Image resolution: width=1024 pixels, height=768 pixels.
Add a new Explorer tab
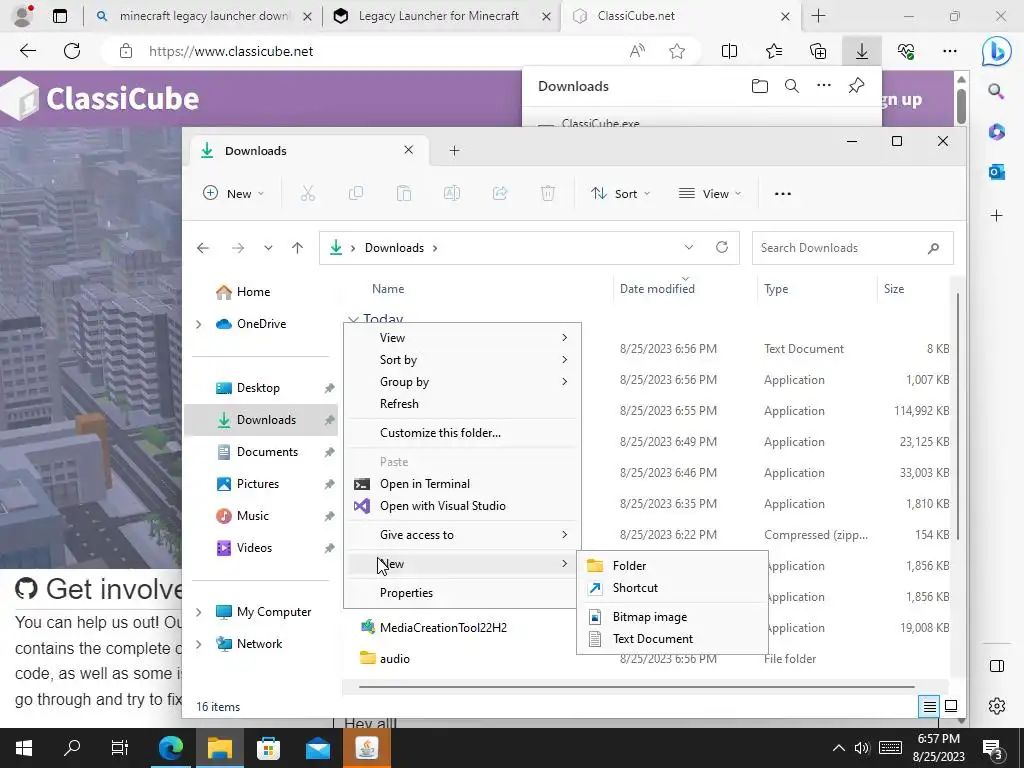pyautogui.click(x=455, y=151)
